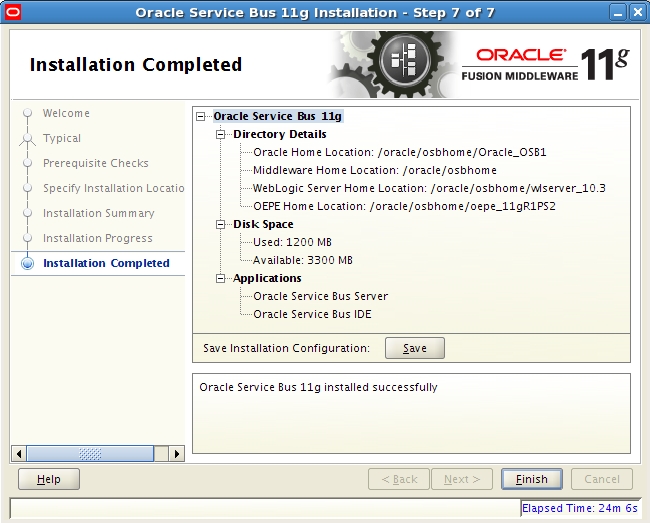Click the sidebar scroll right arrow

point(177,454)
